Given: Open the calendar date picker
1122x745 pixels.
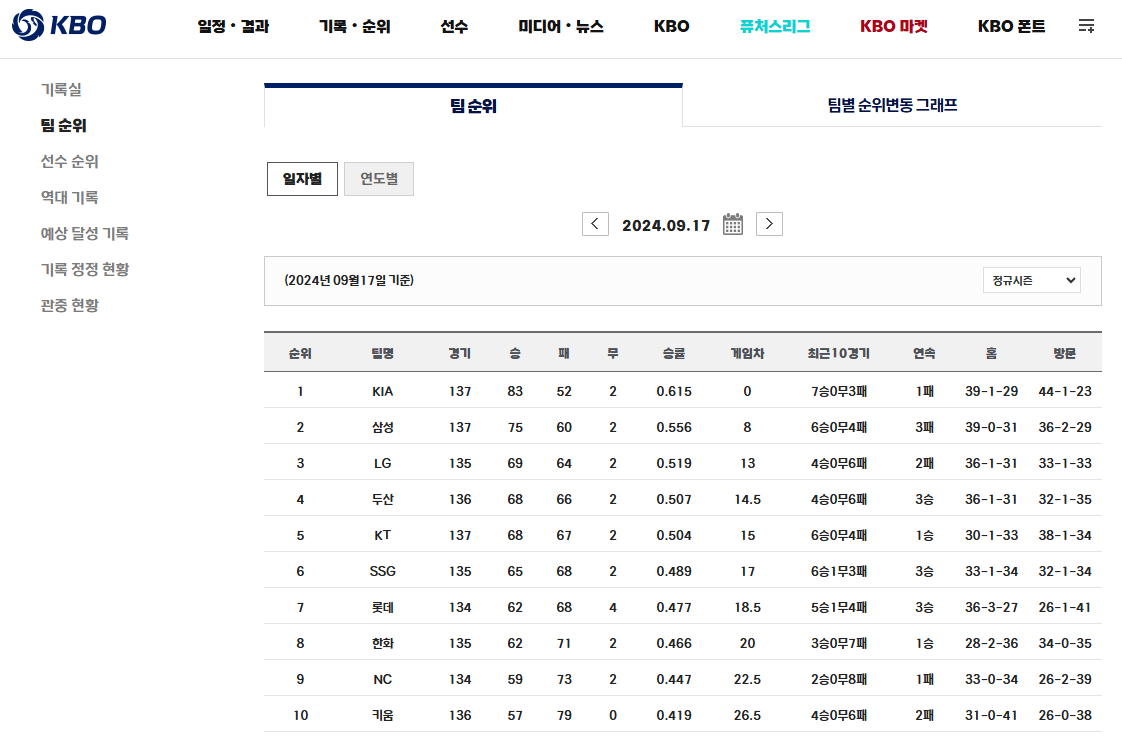Looking at the screenshot, I should (732, 224).
